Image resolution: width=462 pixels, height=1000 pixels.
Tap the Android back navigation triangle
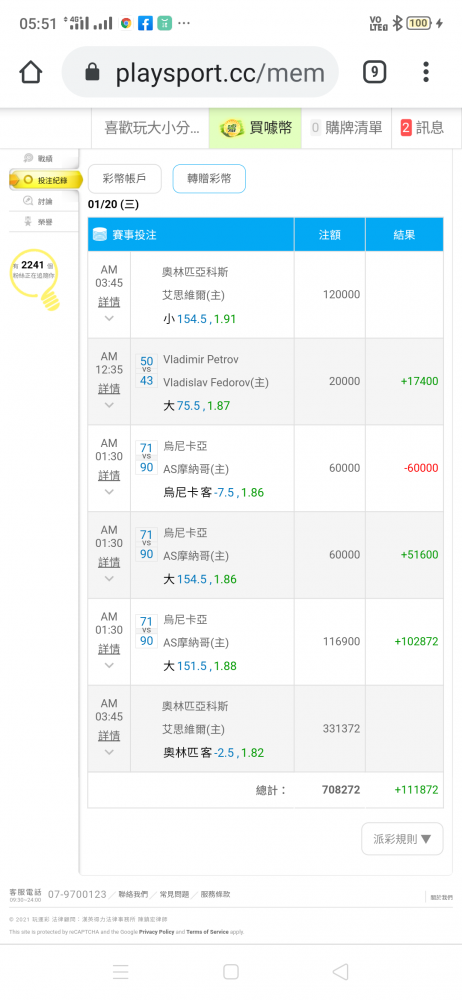pyautogui.click(x=340, y=971)
